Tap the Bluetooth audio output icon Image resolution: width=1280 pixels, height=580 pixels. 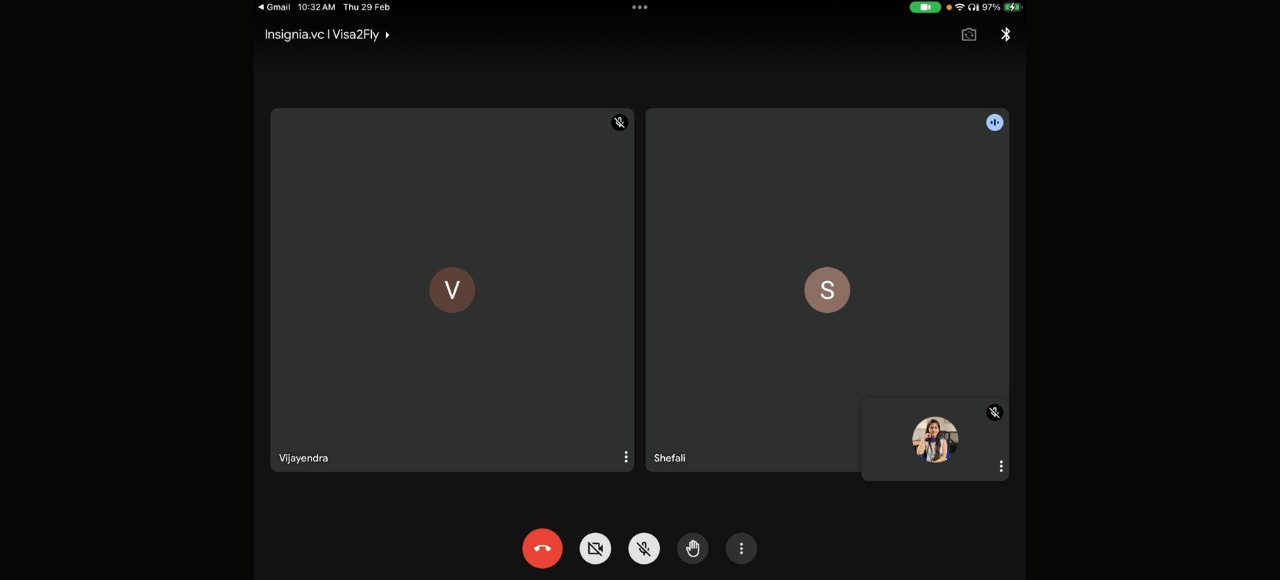[1006, 35]
